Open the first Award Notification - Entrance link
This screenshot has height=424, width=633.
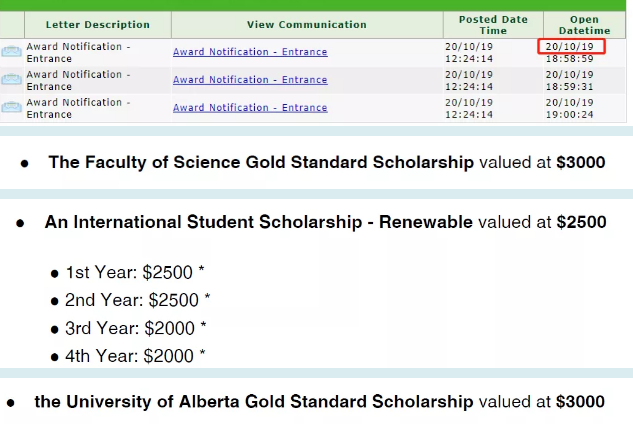[x=249, y=52]
